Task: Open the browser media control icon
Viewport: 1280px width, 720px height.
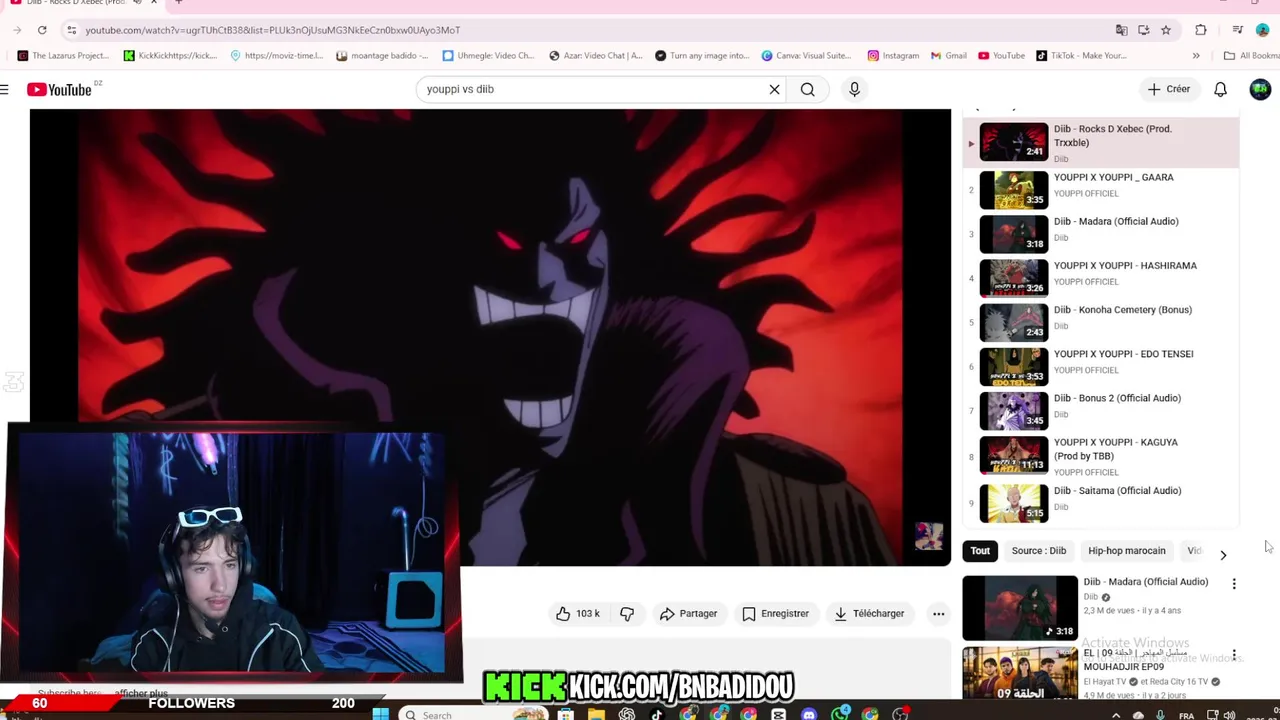Action: (1237, 30)
